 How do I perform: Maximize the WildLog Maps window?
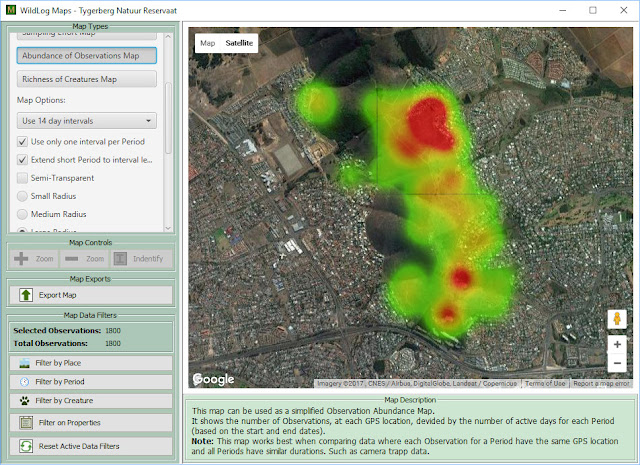[x=593, y=10]
